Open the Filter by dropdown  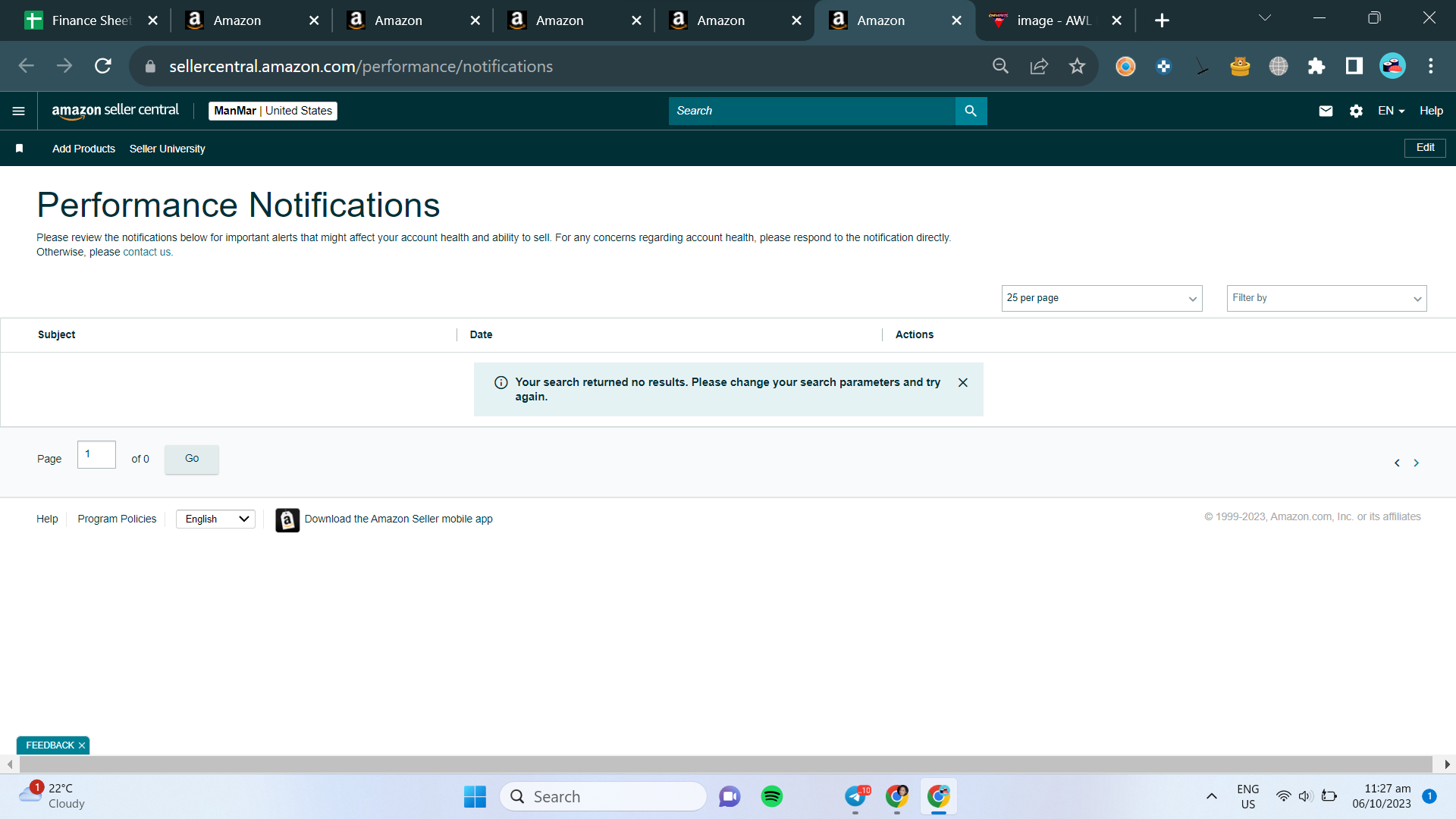[1326, 298]
